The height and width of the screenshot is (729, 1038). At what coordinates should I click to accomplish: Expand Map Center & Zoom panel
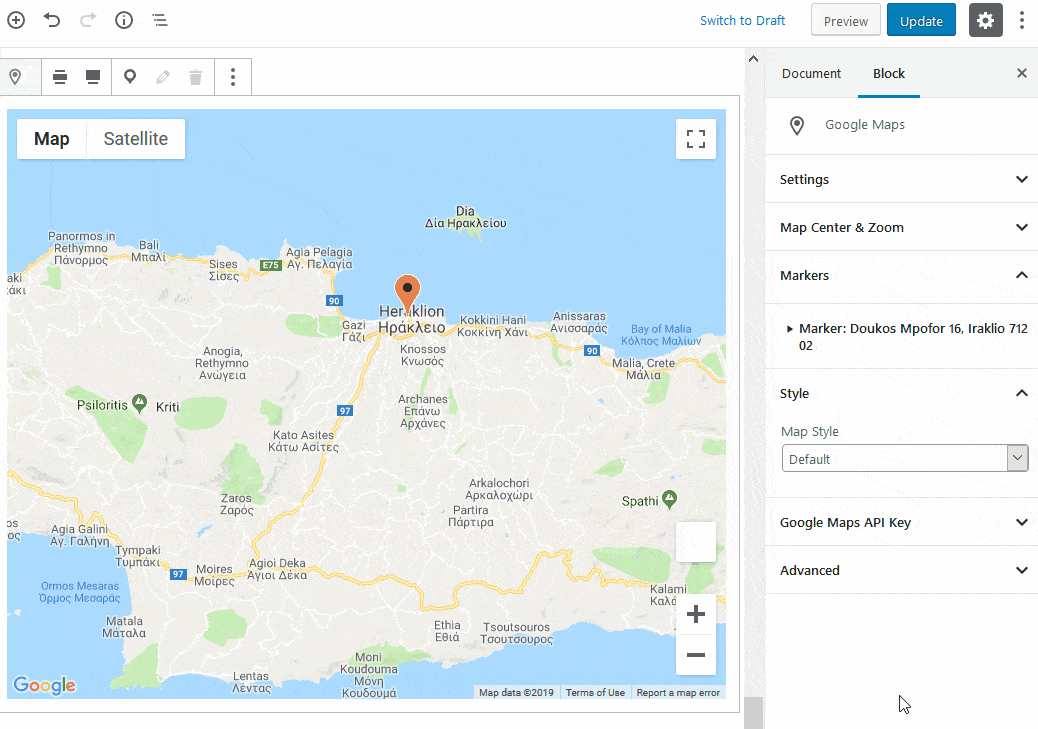click(902, 227)
